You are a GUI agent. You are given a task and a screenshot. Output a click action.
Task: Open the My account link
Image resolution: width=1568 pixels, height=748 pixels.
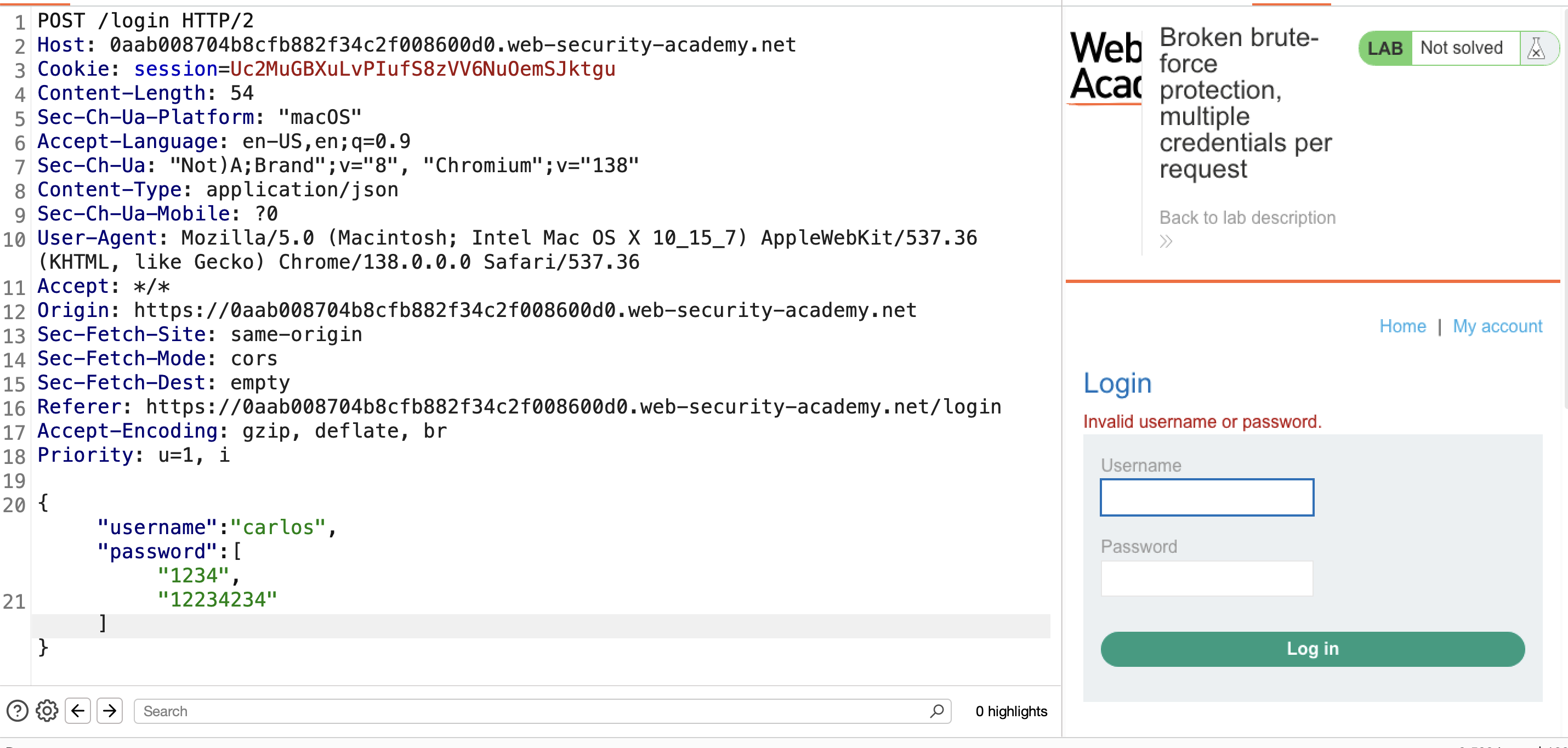(1497, 326)
